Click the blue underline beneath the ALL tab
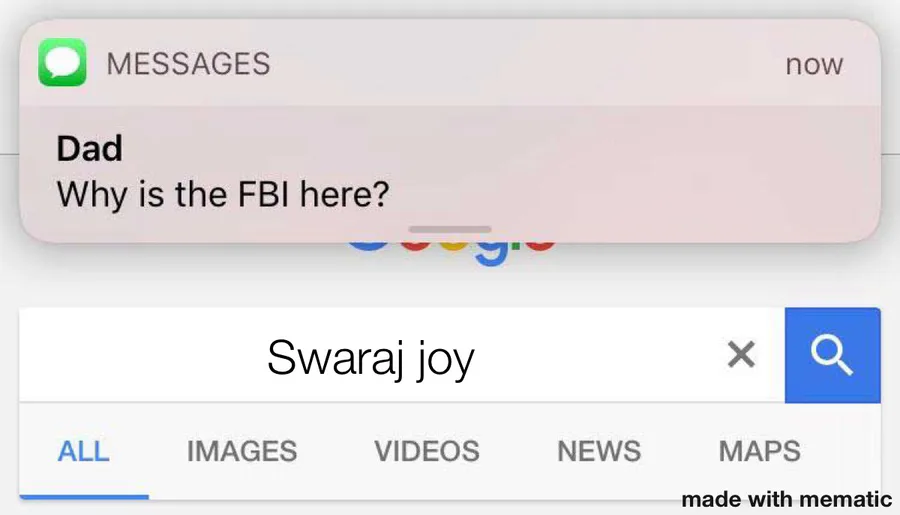Viewport: 900px width, 515px height. pyautogui.click(x=84, y=497)
